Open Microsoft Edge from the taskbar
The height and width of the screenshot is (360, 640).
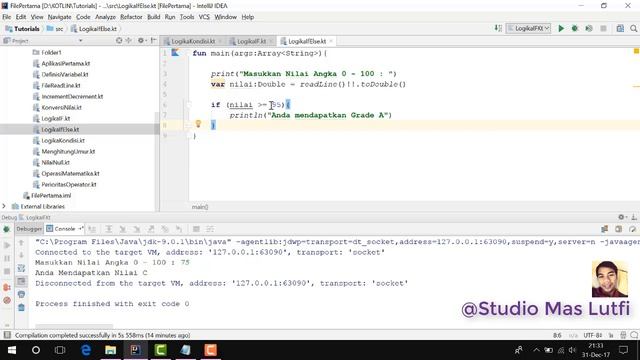[x=86, y=350]
